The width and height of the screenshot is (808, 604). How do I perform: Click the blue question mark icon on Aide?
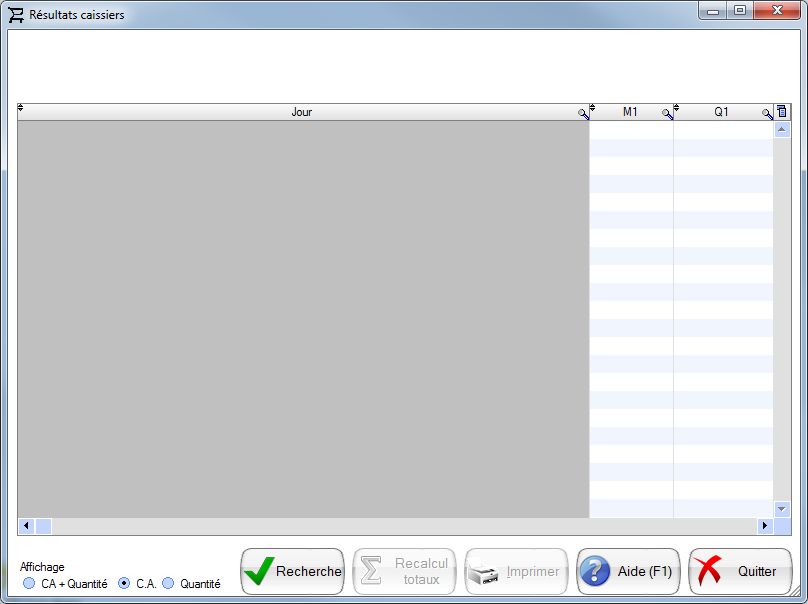click(x=596, y=571)
